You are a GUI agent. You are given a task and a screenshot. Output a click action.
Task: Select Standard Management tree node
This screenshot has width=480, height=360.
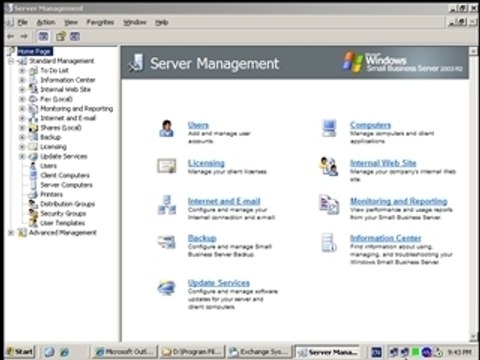62,61
